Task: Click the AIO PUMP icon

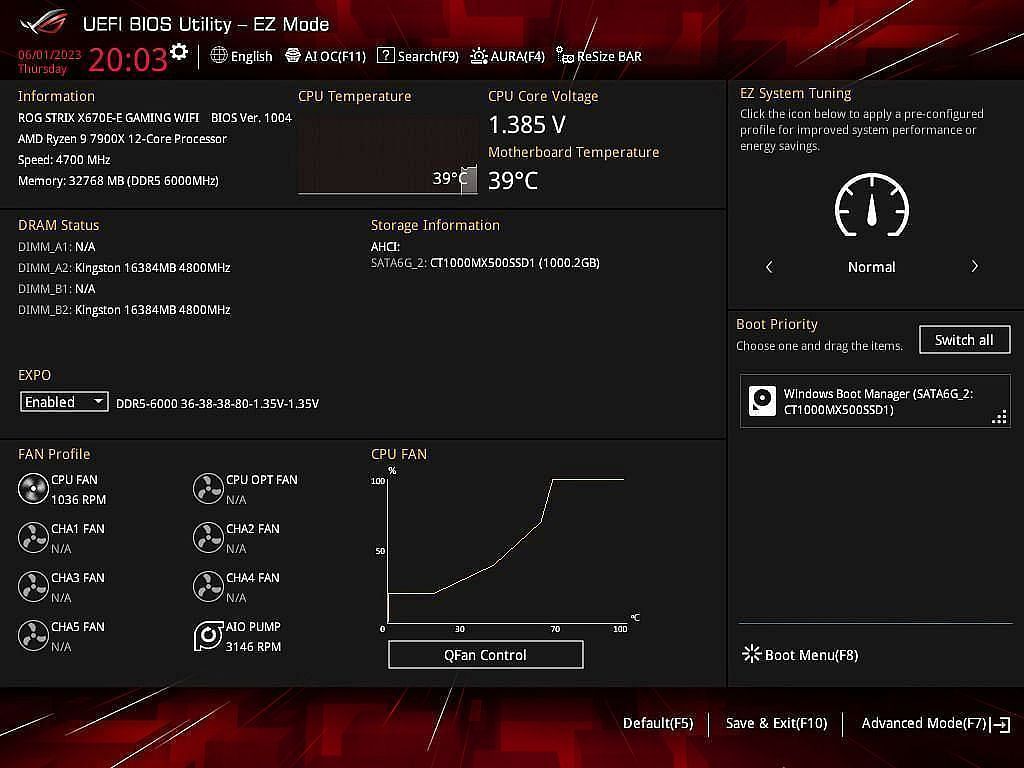Action: tap(208, 635)
